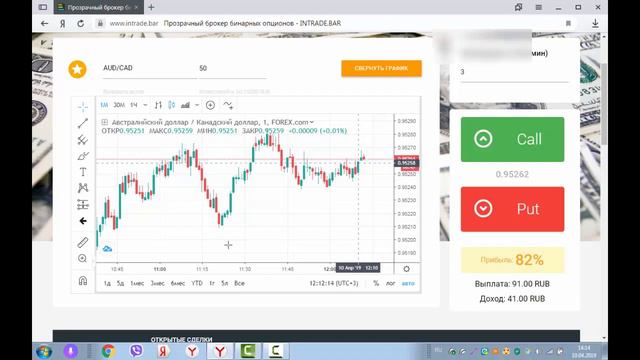Select the ruler measure tool
The image size is (640, 360).
tap(83, 242)
